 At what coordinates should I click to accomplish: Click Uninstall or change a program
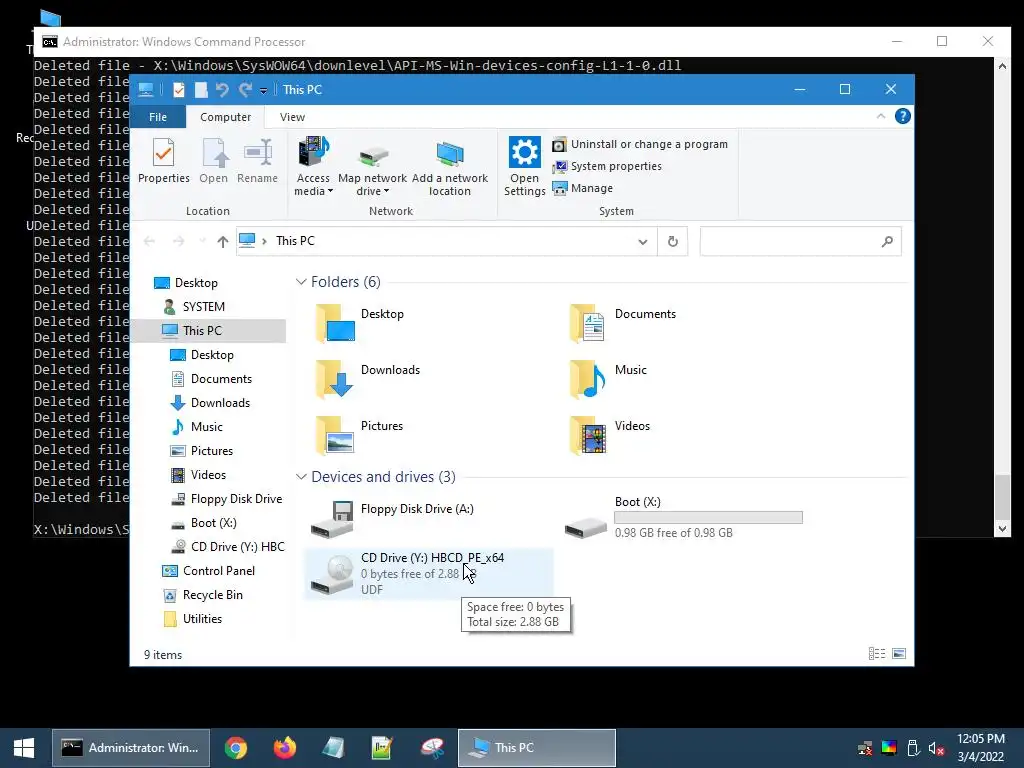(x=640, y=144)
